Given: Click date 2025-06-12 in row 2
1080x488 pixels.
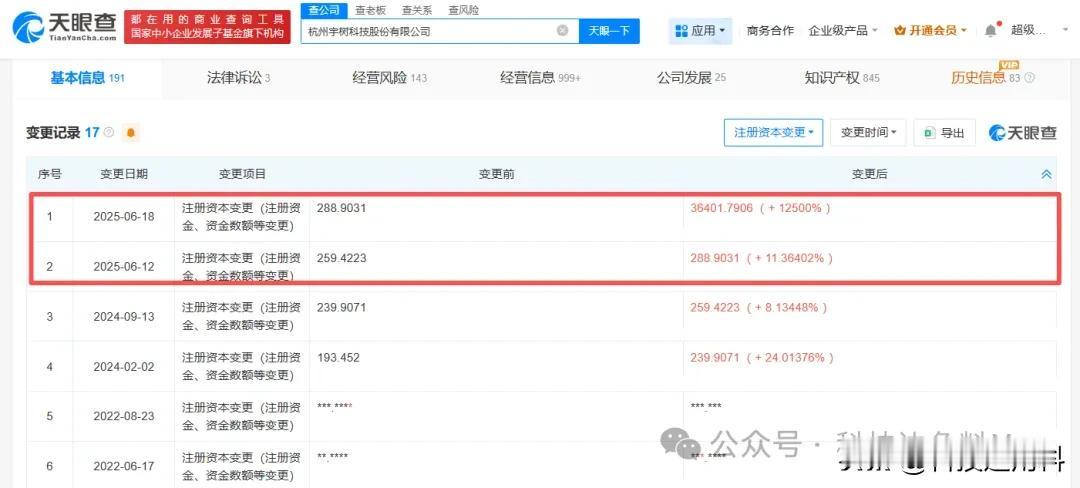Looking at the screenshot, I should coord(124,266).
